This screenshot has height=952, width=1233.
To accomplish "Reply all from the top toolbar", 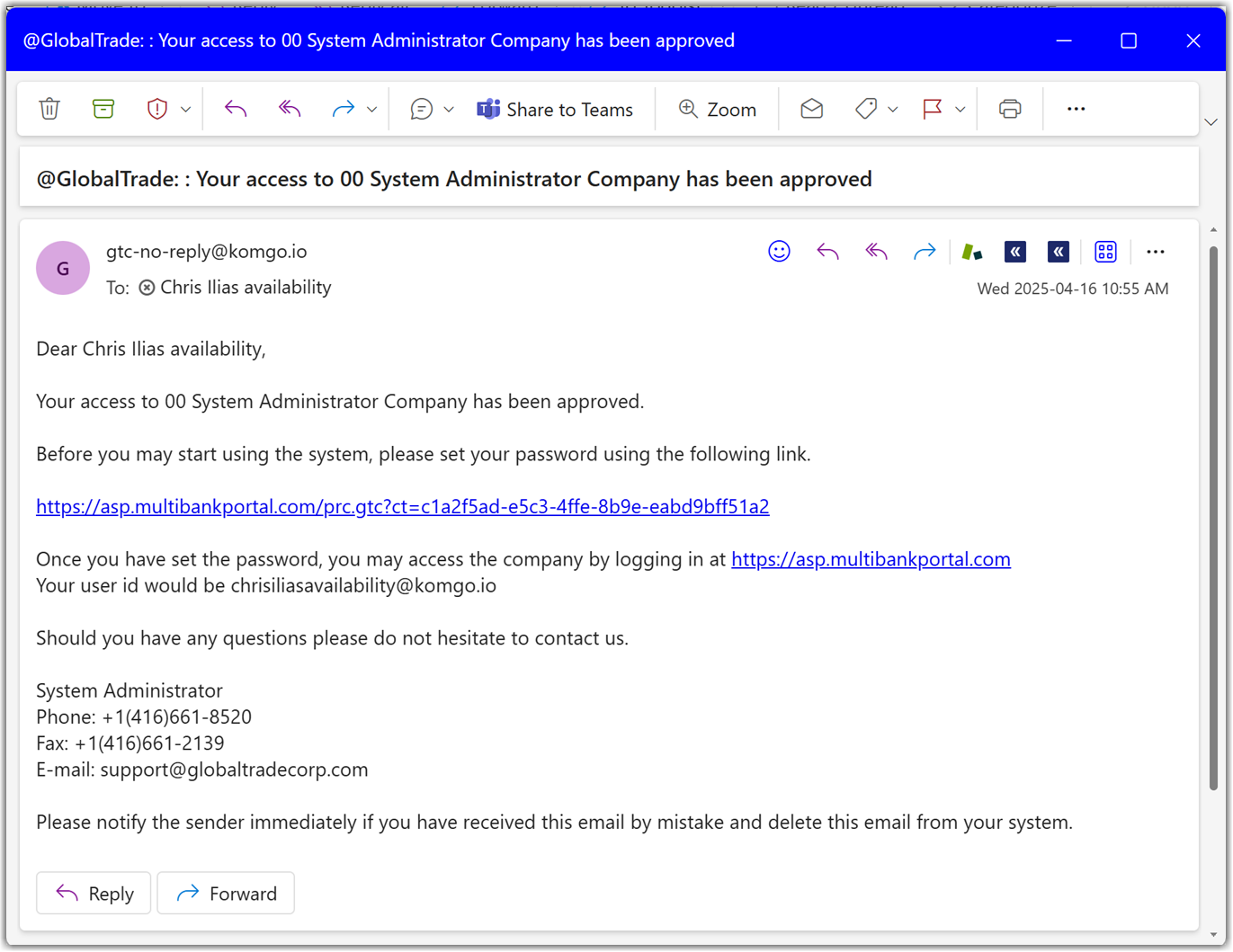I will 290,109.
